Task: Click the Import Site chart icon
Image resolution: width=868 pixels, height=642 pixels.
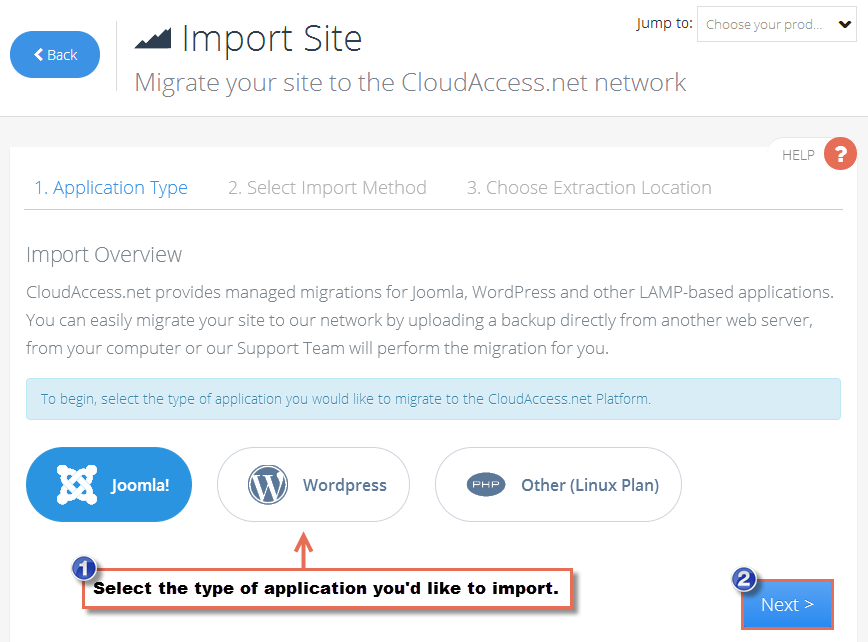Action: 153,38
